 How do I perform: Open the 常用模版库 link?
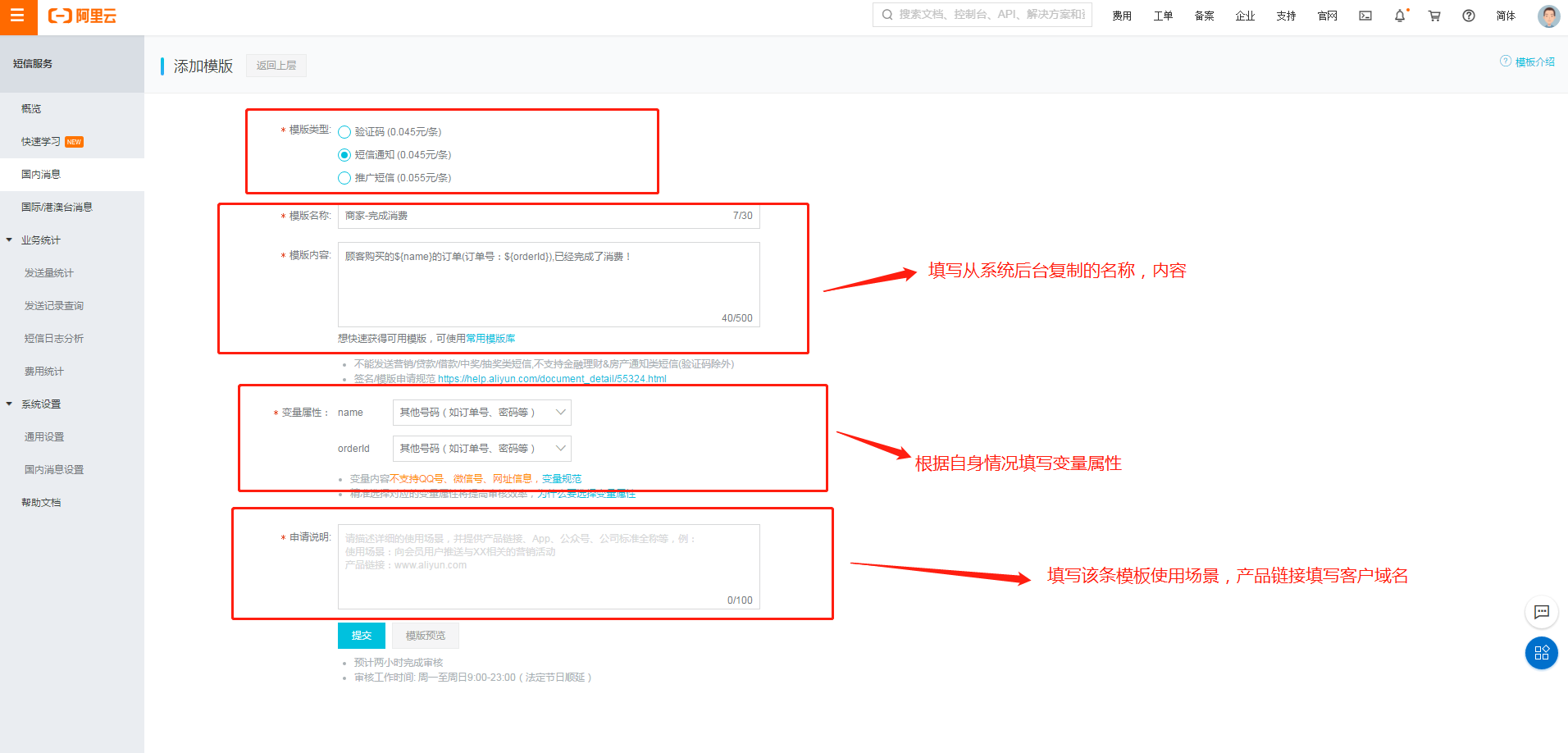490,339
